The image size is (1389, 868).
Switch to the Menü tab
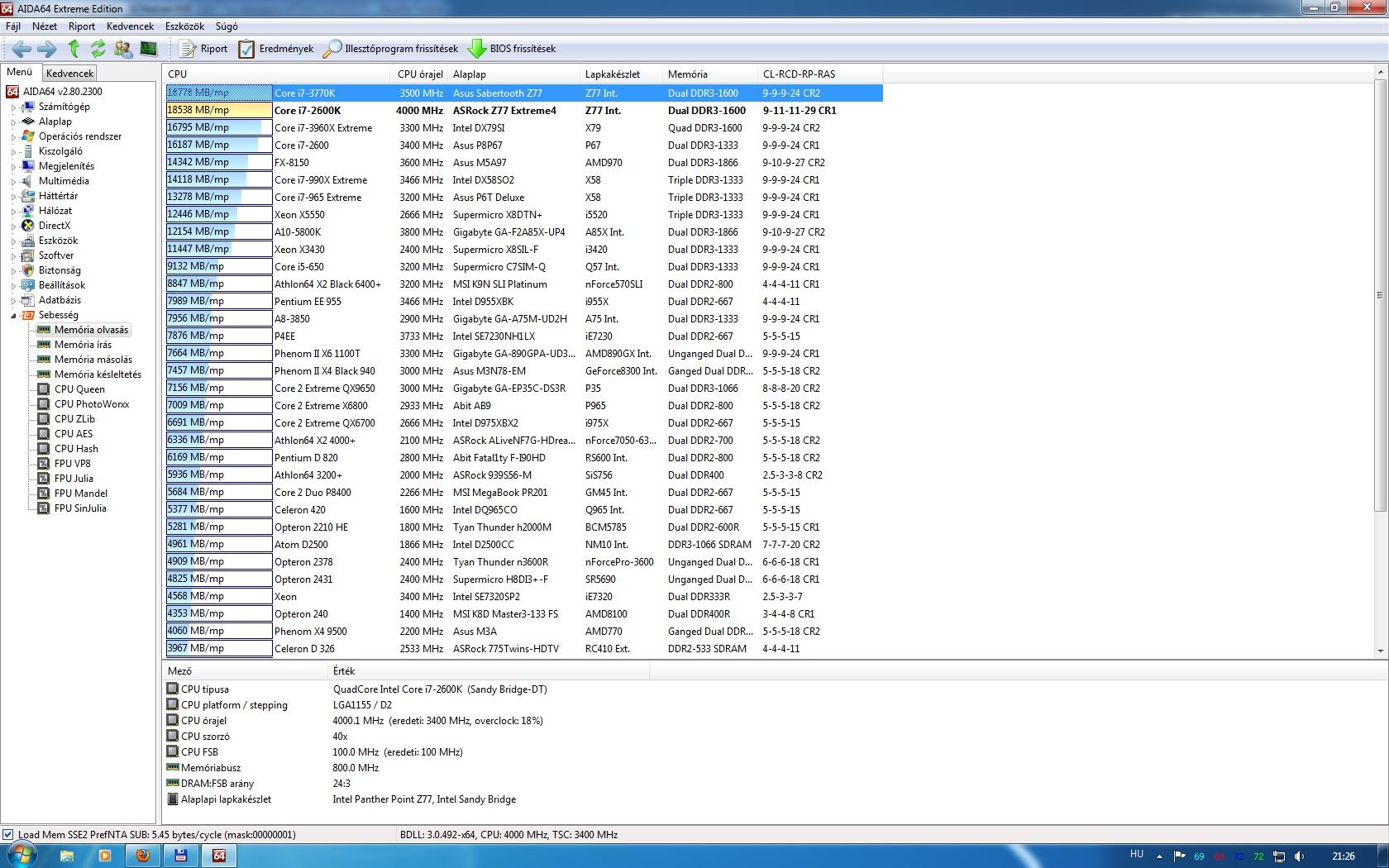[20, 72]
